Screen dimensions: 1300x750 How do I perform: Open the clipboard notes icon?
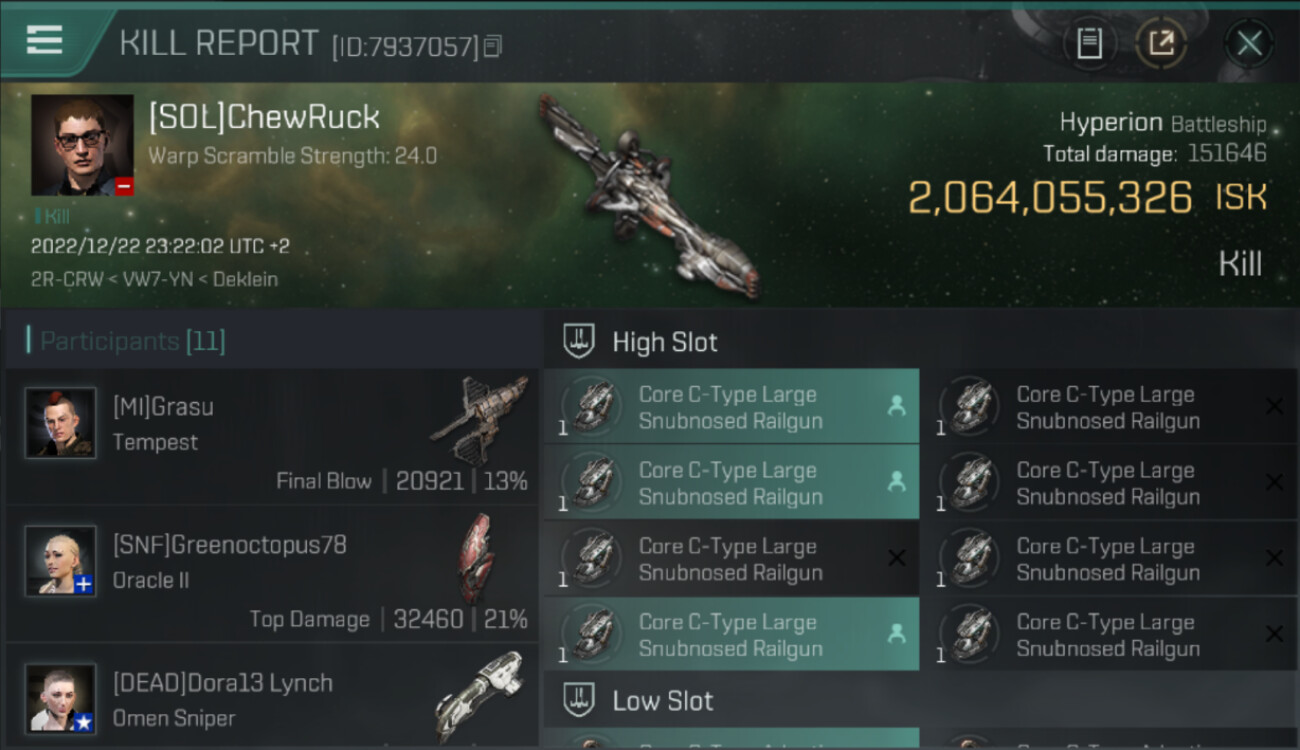click(1089, 43)
